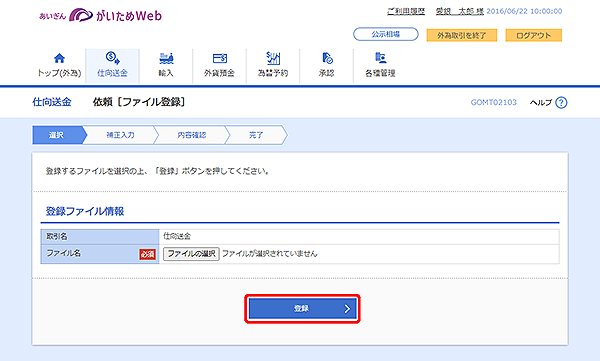
Task: Open the 為替予約 exchange contract icon
Action: coord(273,58)
